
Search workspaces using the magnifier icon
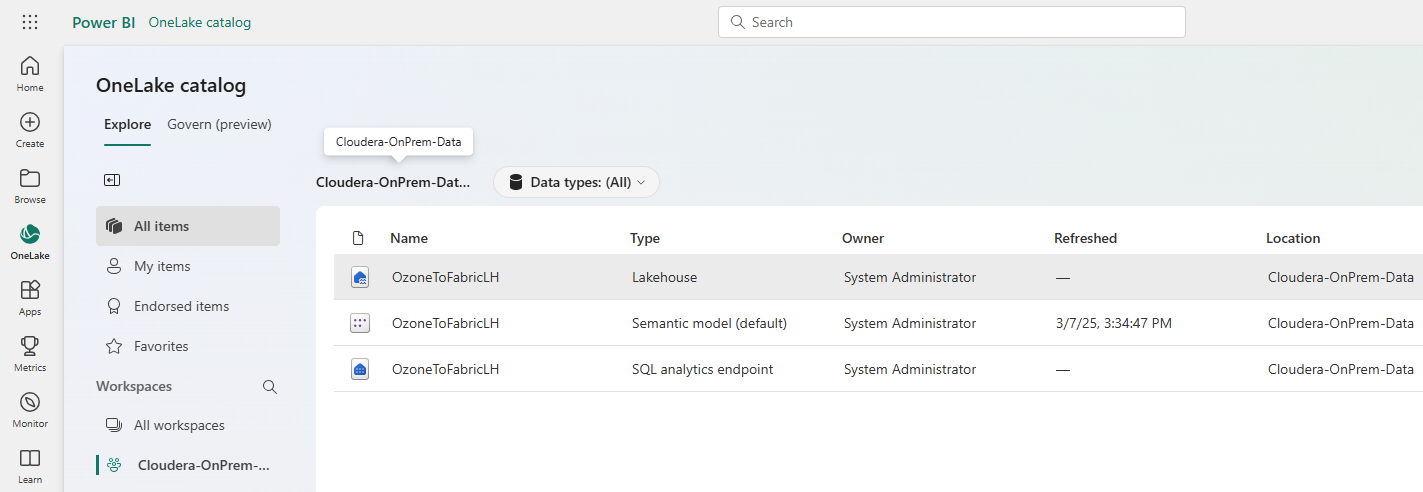[269, 387]
